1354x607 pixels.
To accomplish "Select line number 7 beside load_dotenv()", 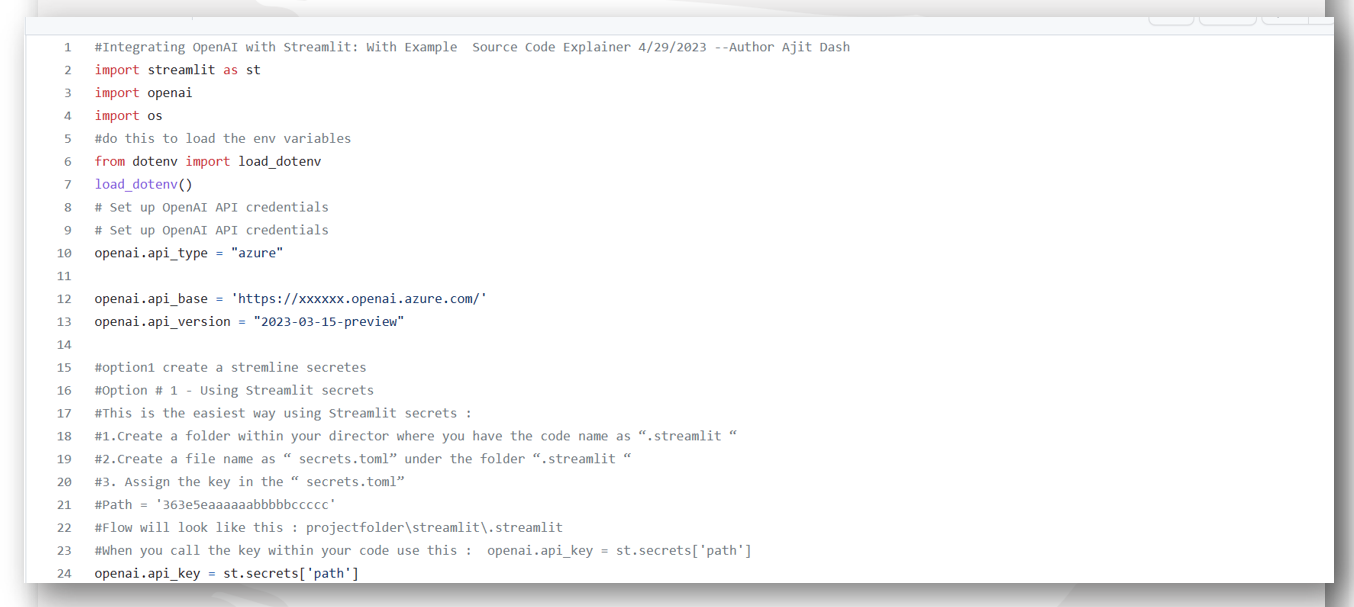I will pos(67,184).
